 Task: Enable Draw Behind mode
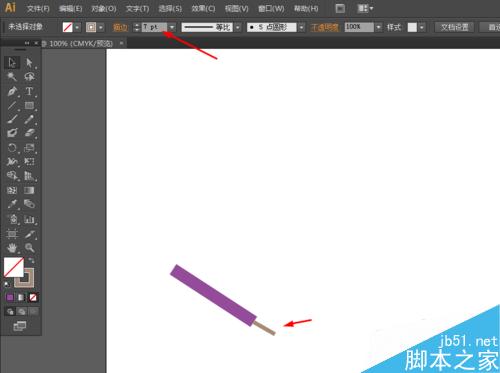click(22, 312)
